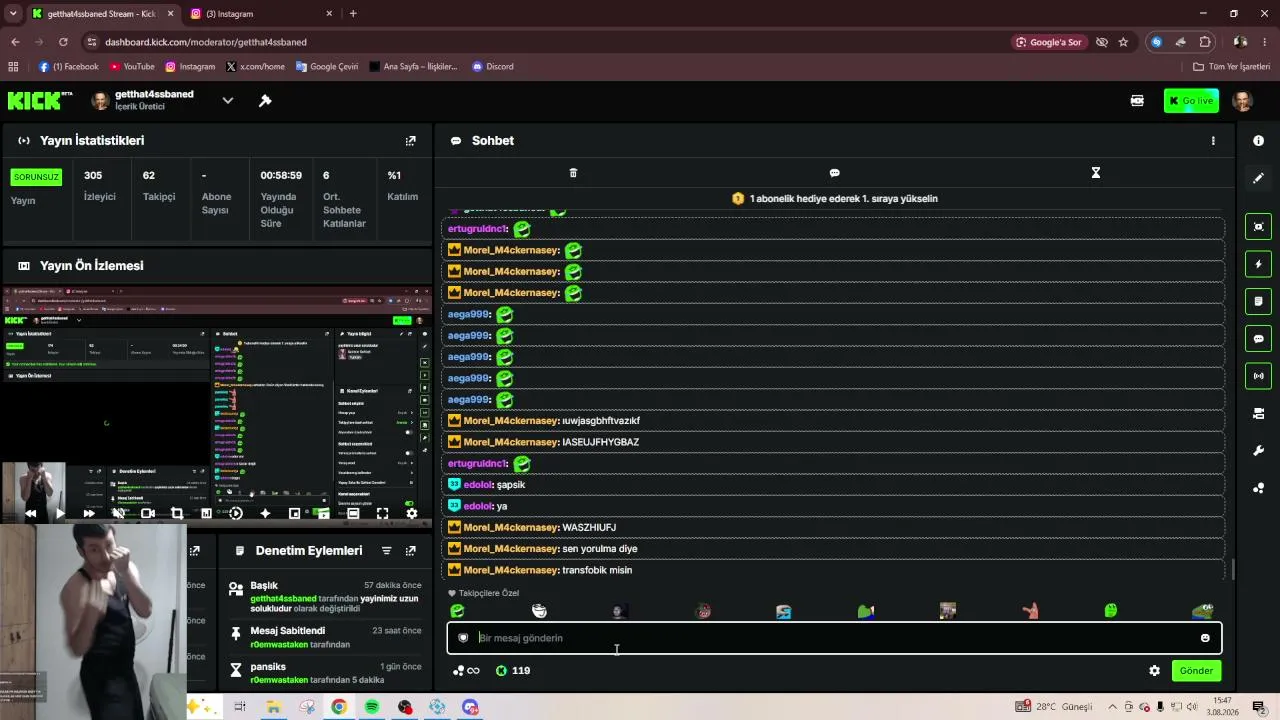Click the Yayın Ön İzlemesi stream preview
The height and width of the screenshot is (720, 1280).
coord(216,403)
